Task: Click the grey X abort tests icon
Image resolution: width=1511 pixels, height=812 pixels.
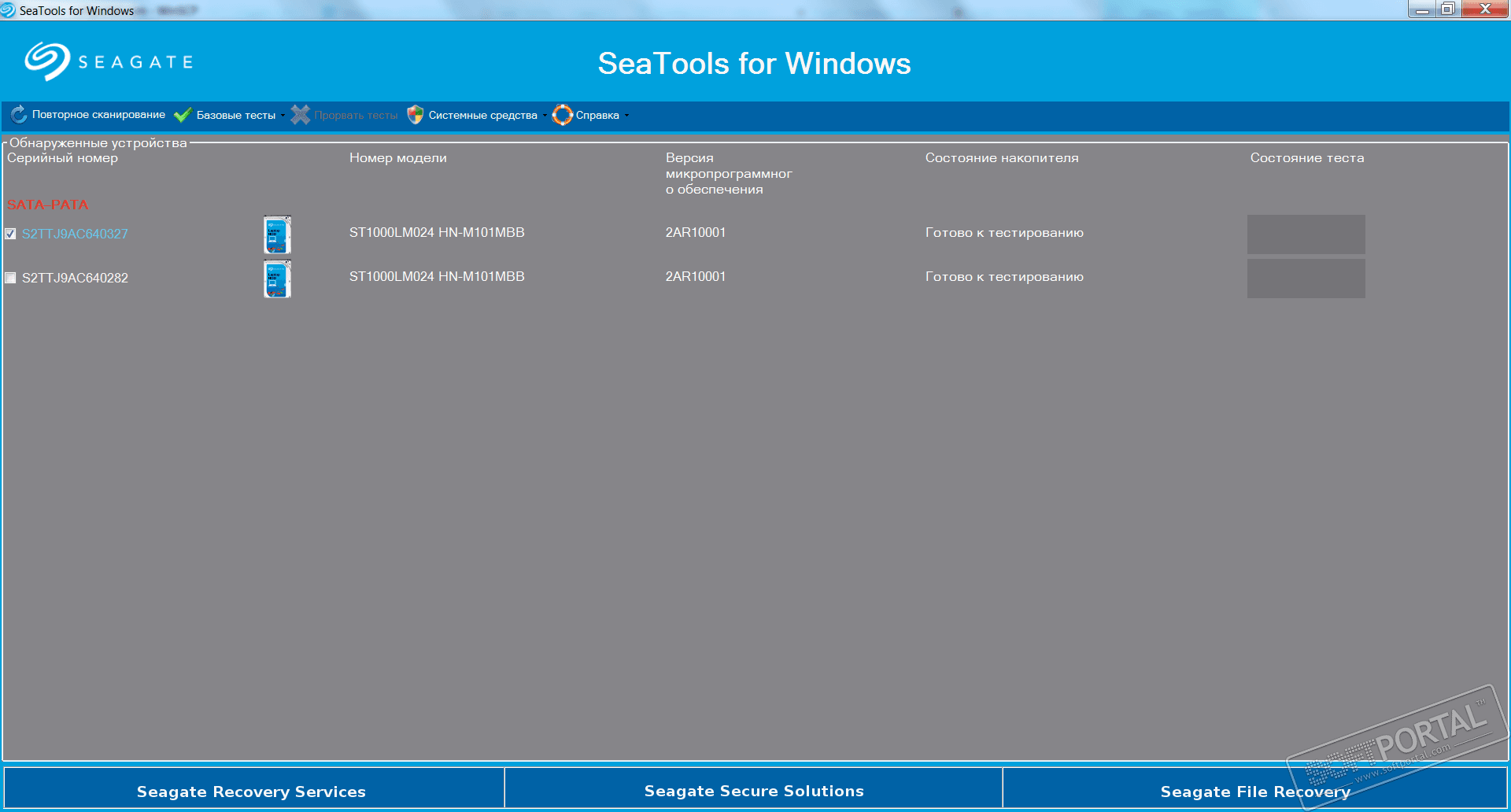Action: (x=300, y=115)
